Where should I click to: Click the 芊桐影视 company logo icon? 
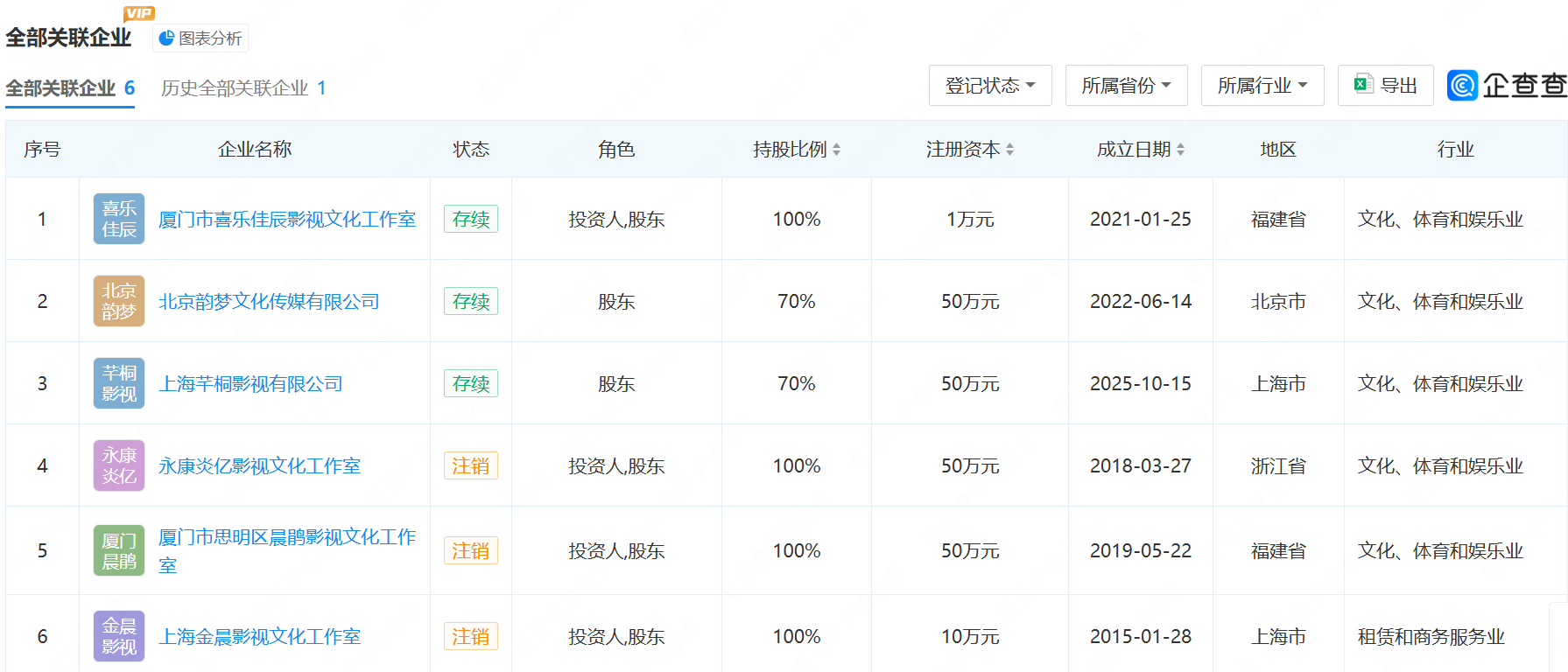point(119,383)
